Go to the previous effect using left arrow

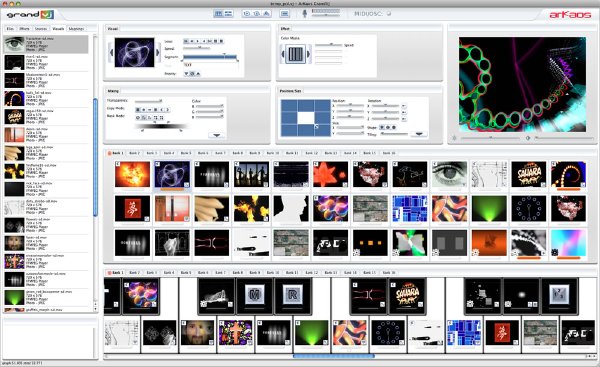click(283, 54)
